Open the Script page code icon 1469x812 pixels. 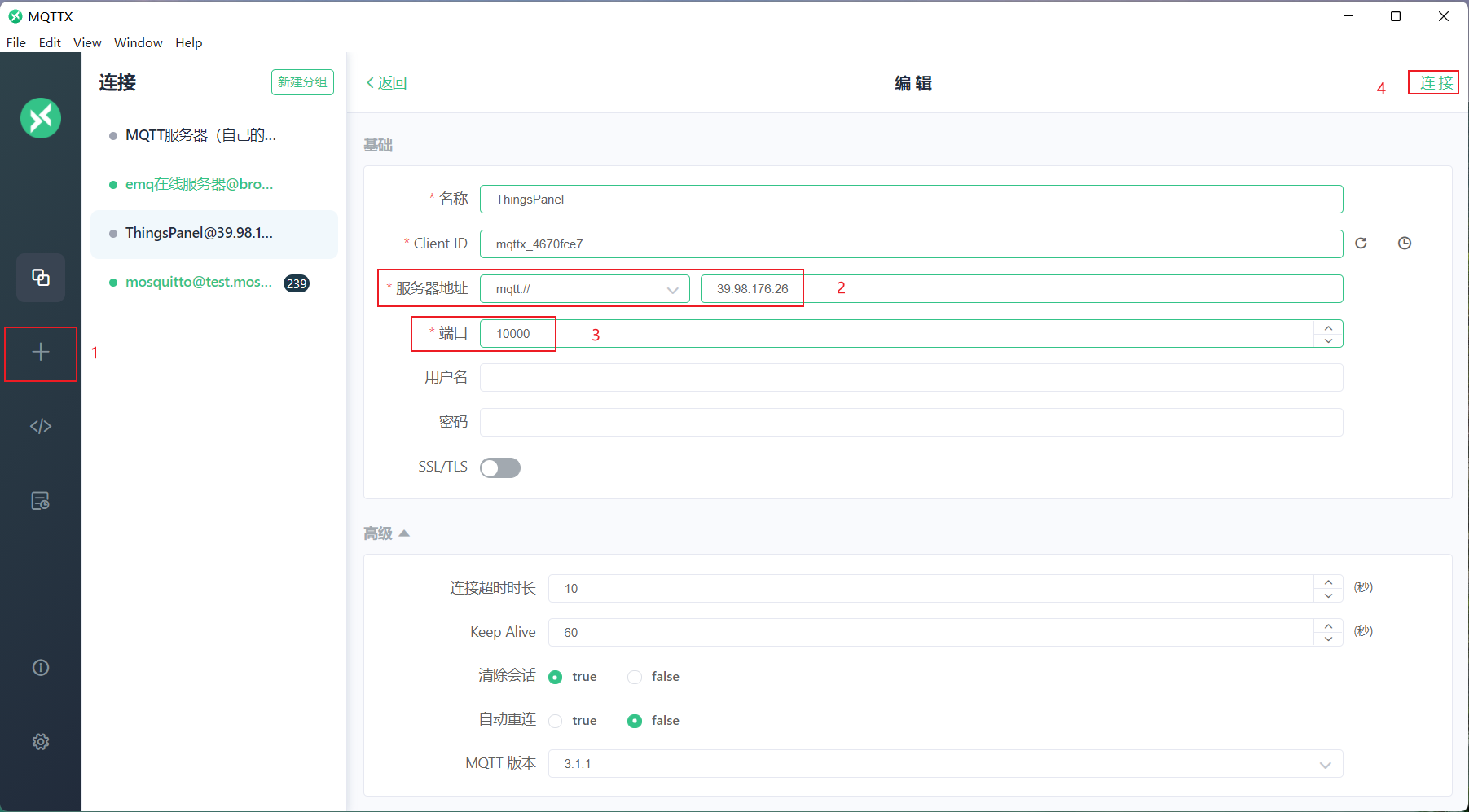click(41, 426)
